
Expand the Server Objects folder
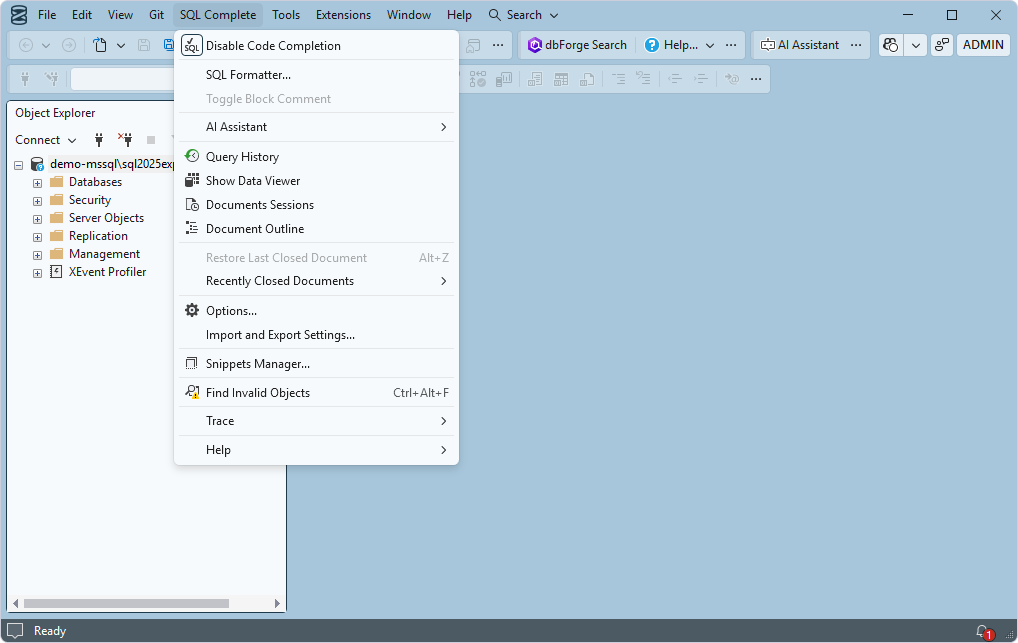pos(38,220)
